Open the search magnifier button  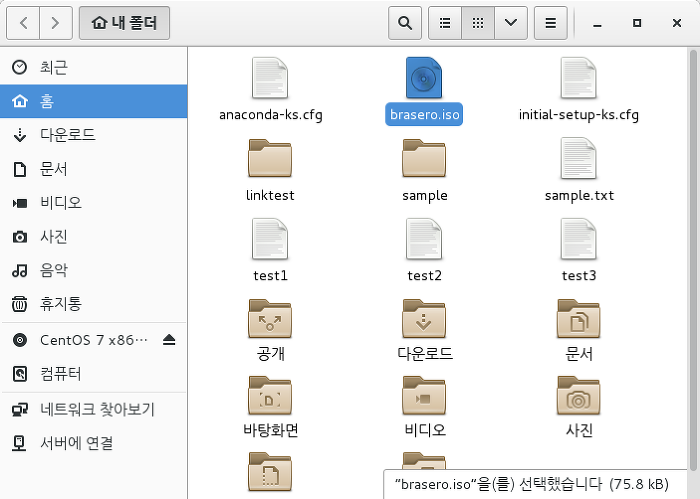click(405, 23)
